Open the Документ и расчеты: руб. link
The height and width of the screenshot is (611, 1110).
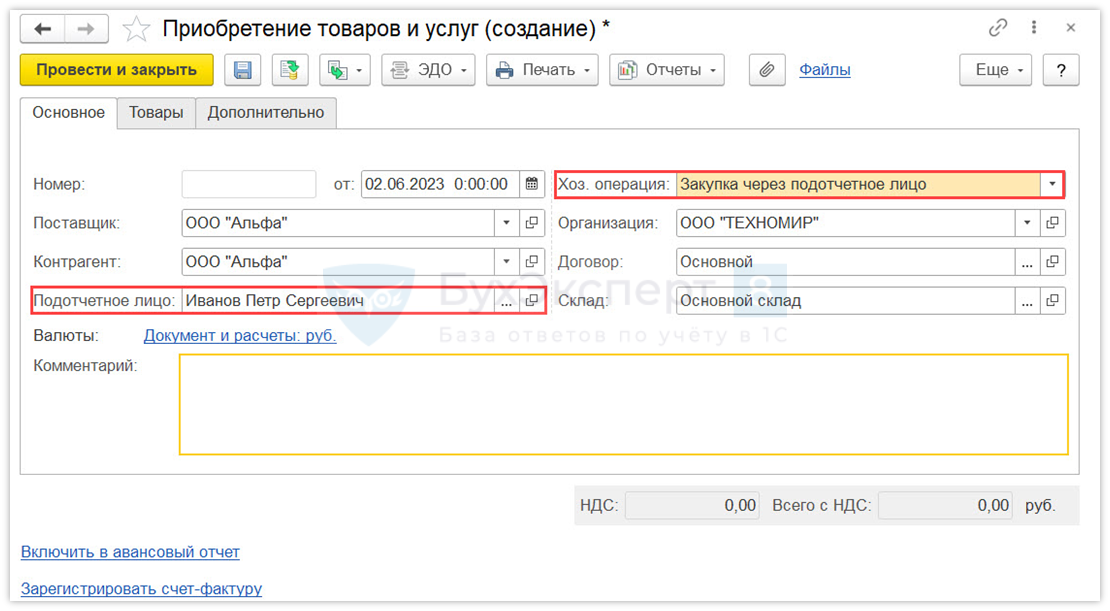click(240, 336)
